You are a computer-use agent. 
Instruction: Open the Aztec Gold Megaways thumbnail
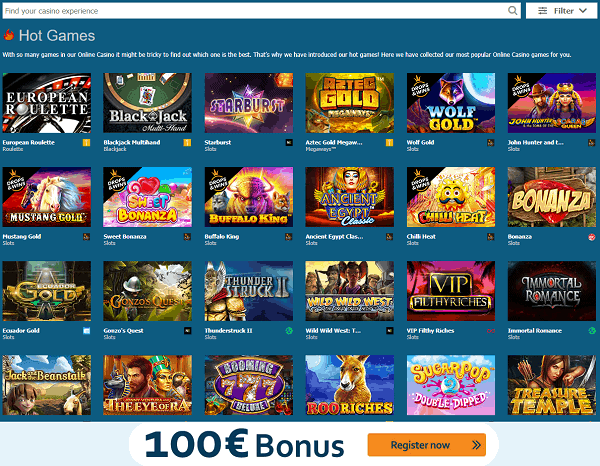click(x=349, y=103)
